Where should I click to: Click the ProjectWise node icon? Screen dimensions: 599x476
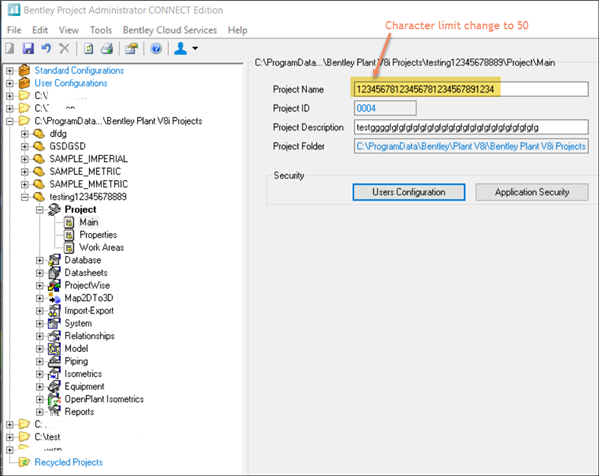coord(54,285)
